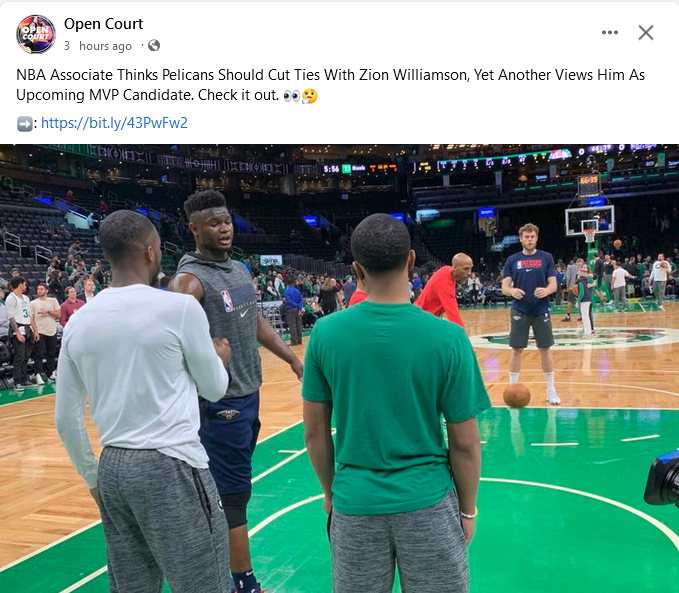Click the right arrow emoji before link
The width and height of the screenshot is (679, 593).
click(x=24, y=124)
